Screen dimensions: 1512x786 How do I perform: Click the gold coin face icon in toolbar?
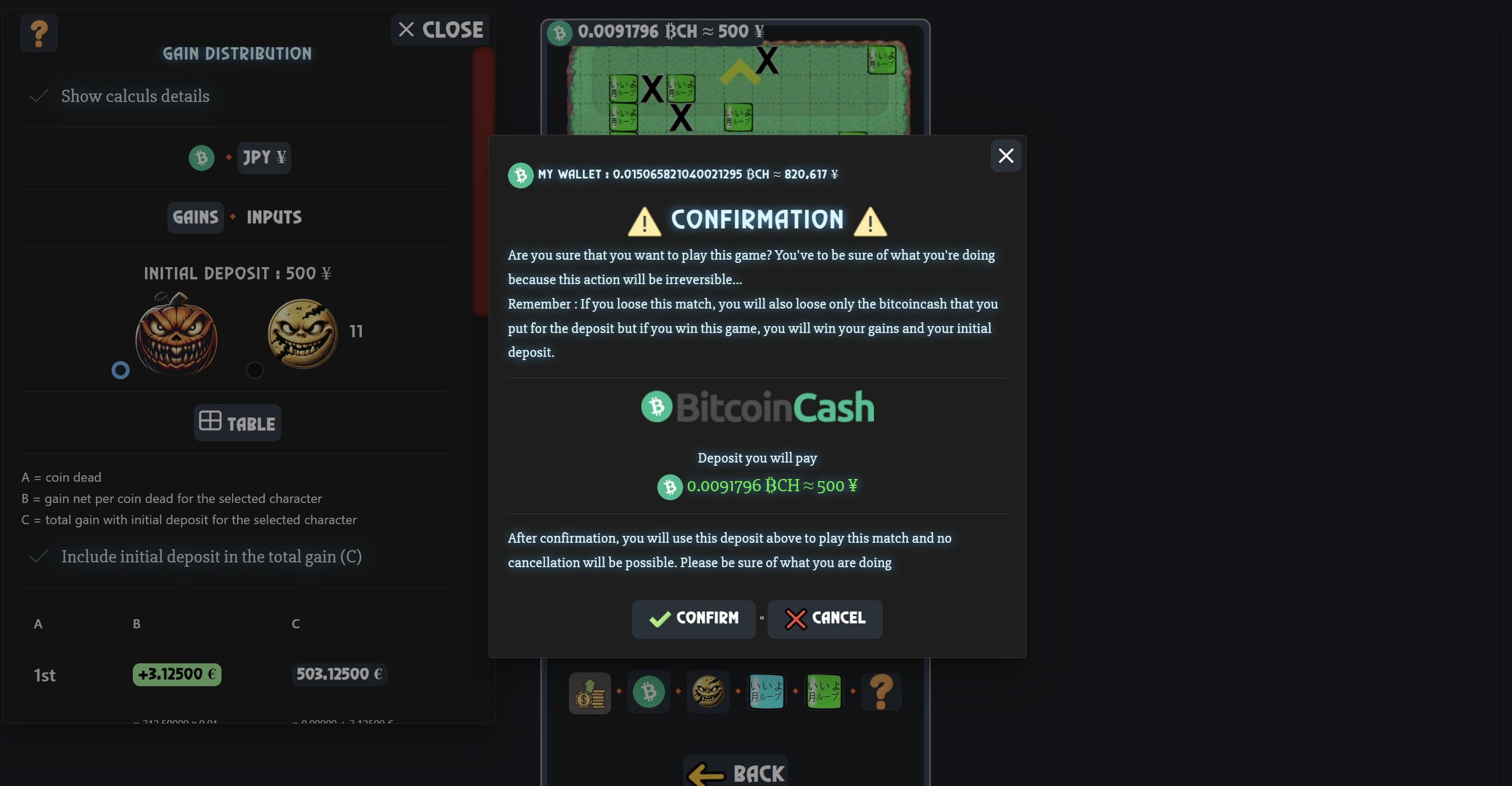(x=708, y=692)
